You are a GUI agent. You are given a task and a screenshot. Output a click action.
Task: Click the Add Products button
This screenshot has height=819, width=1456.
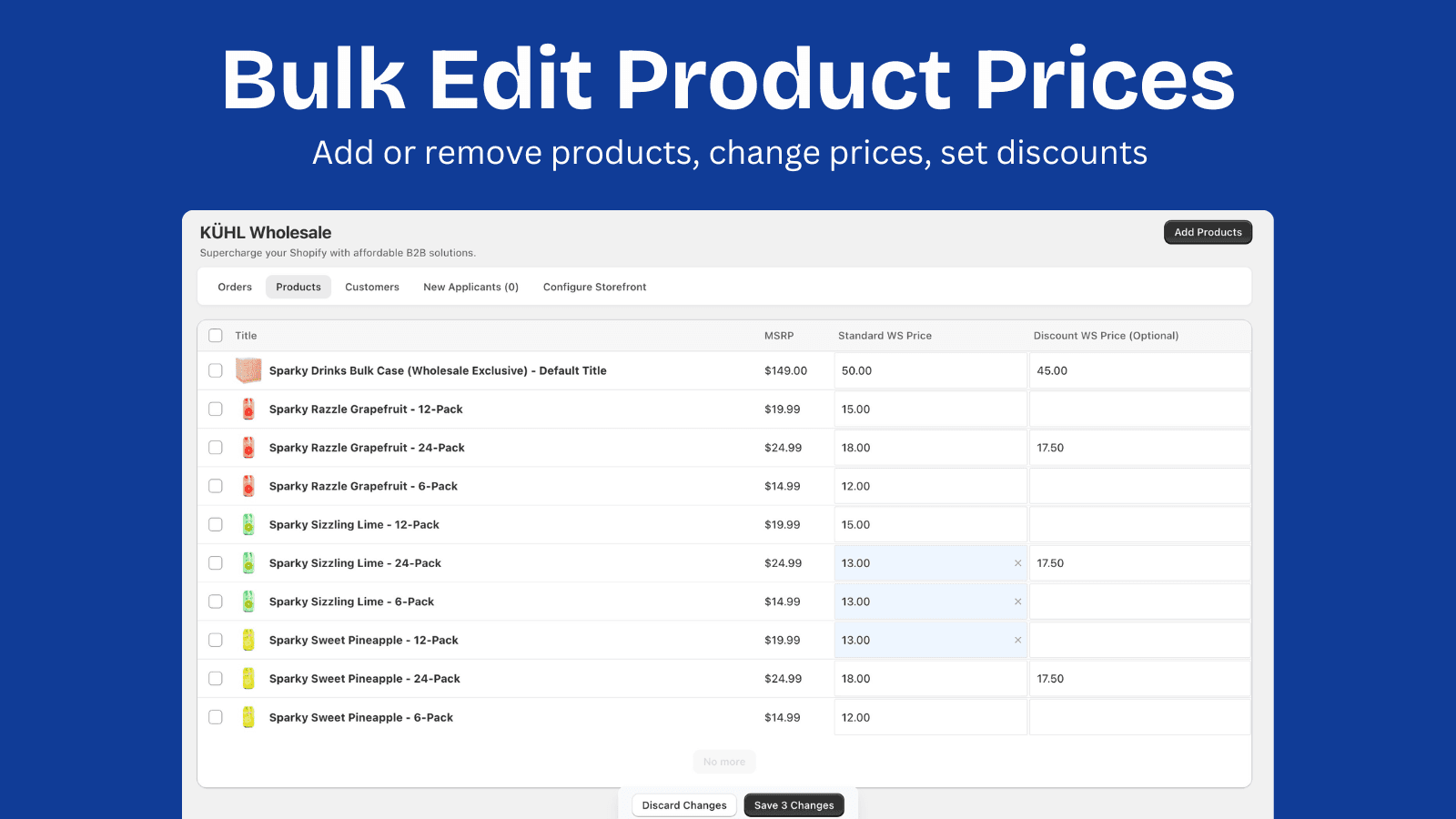[x=1208, y=232]
